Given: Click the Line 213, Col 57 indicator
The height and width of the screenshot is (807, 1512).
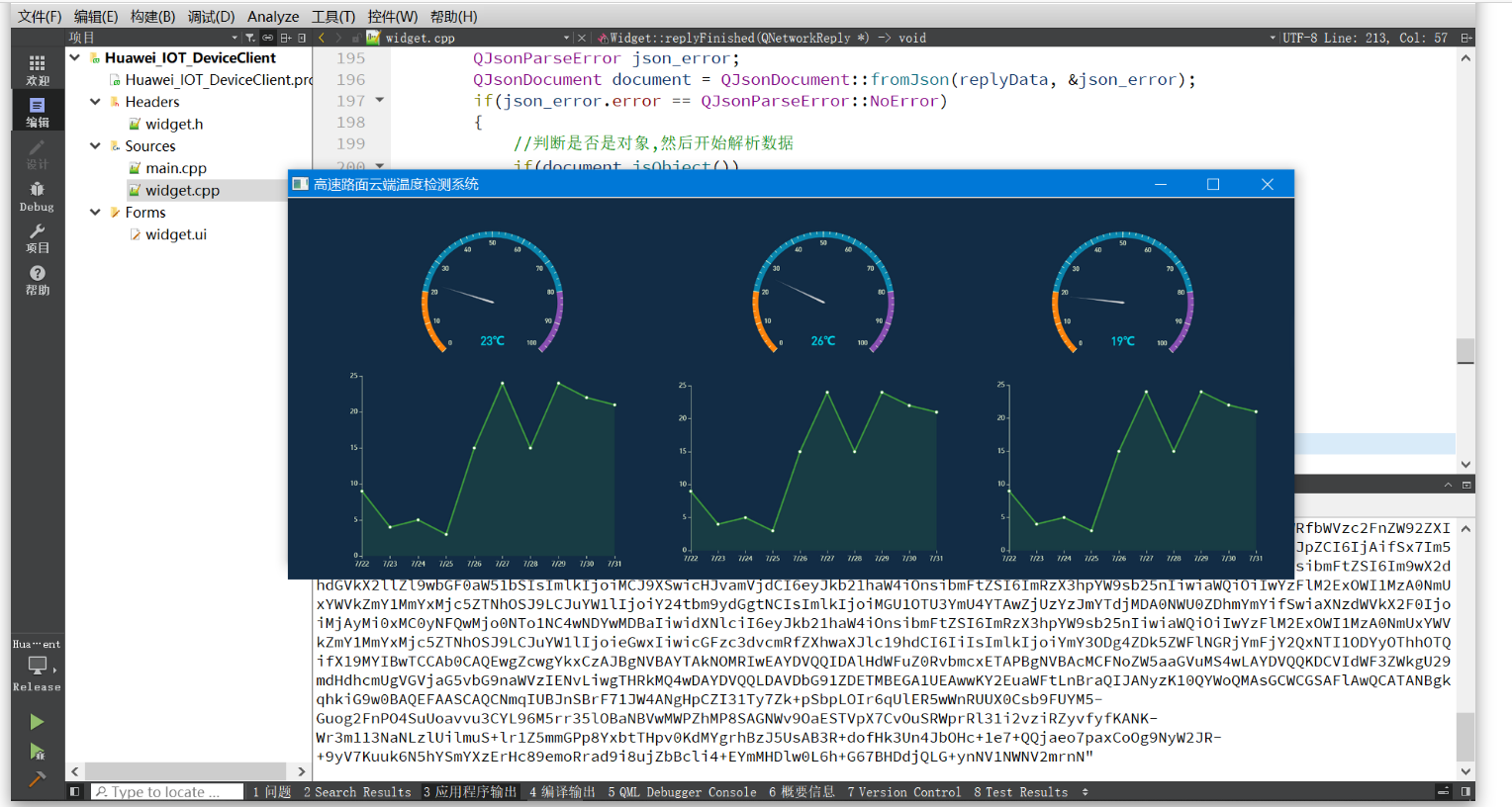Looking at the screenshot, I should point(1385,38).
